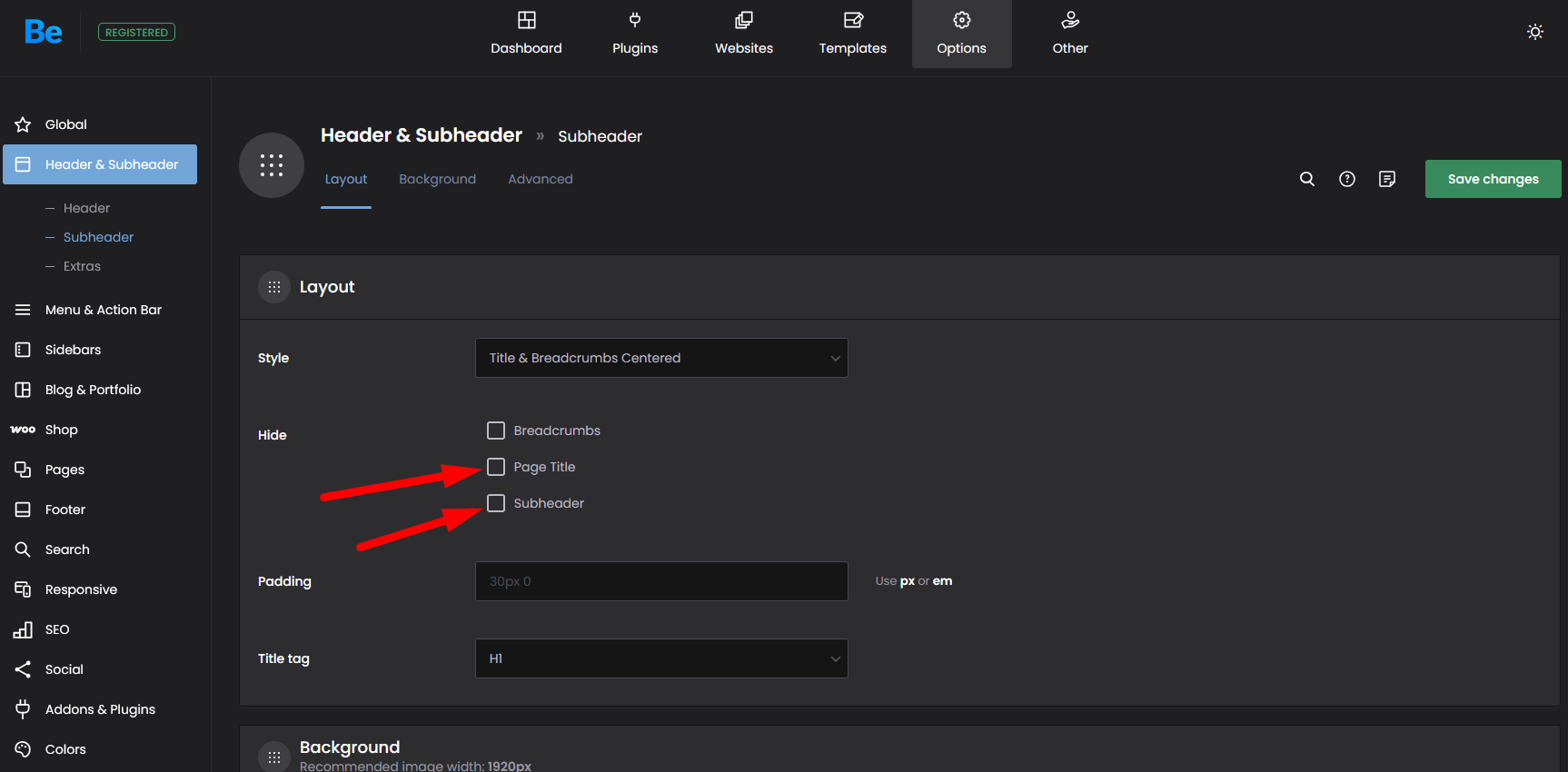Switch to the Advanced tab
The image size is (1568, 772).
tap(540, 179)
